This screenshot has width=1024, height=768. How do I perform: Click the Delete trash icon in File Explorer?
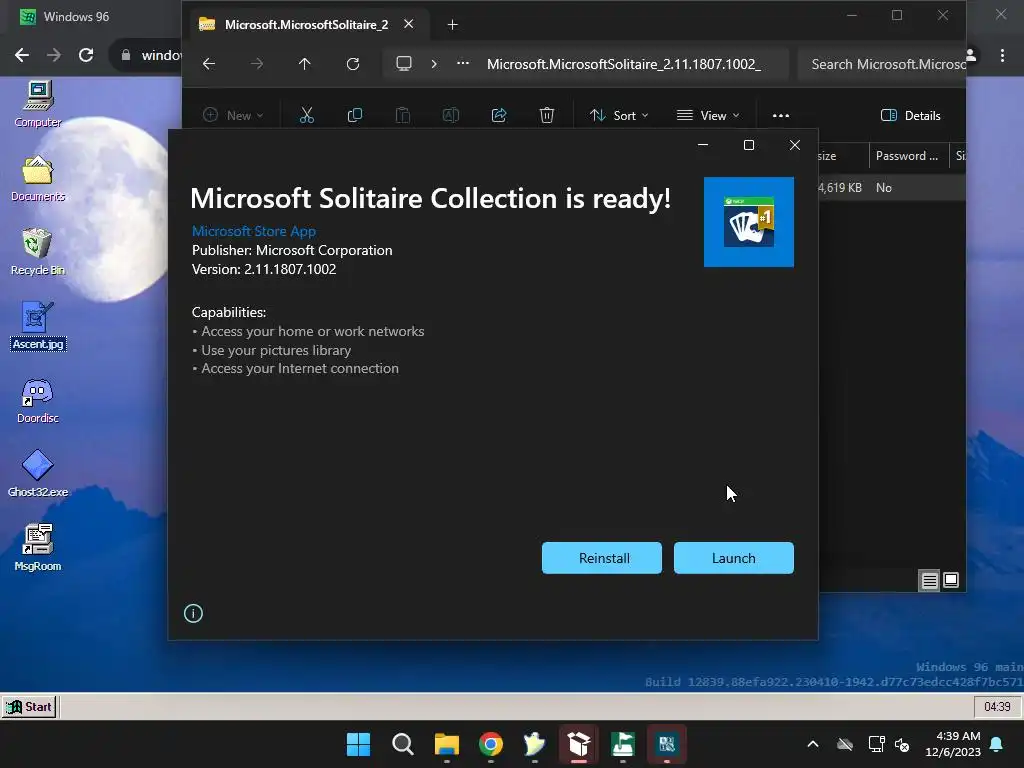pos(547,116)
